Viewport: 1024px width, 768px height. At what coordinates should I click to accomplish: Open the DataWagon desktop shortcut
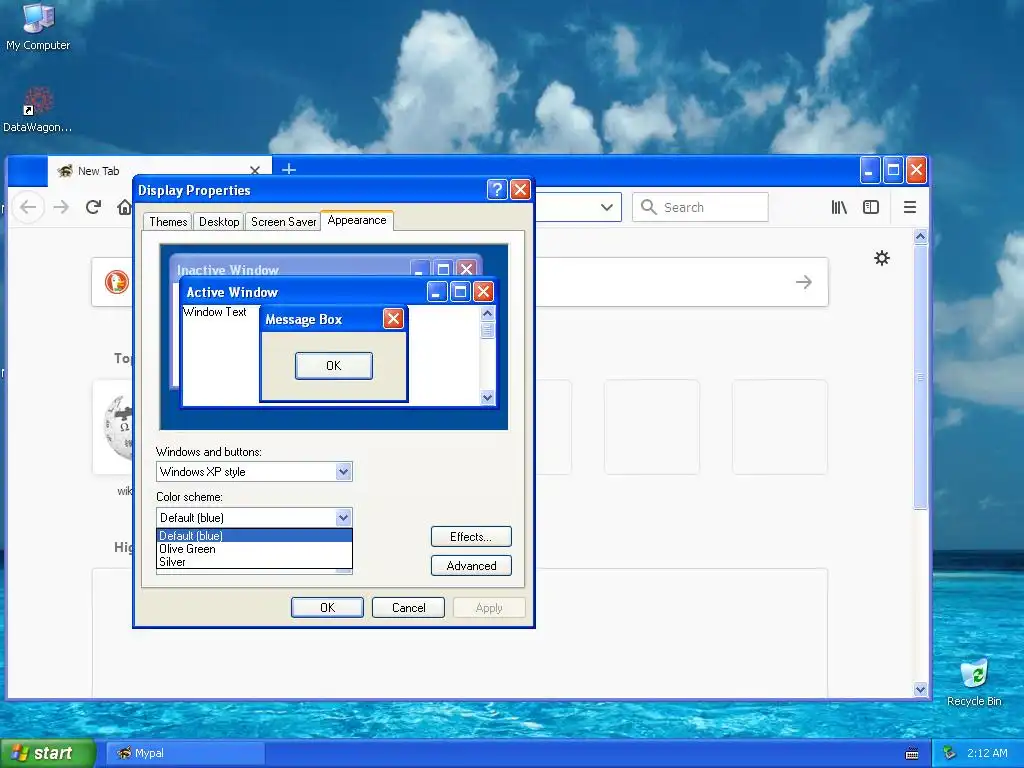[38, 110]
